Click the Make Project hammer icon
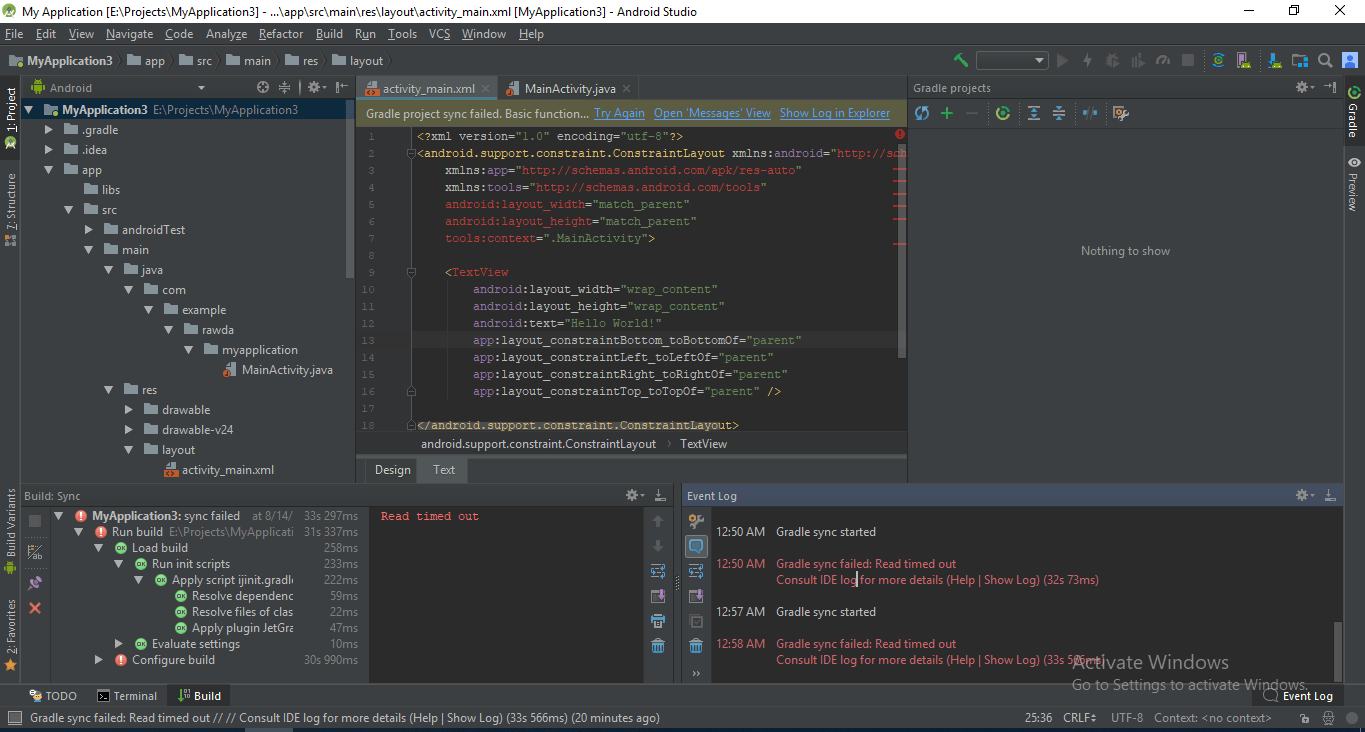The width and height of the screenshot is (1365, 732). 961,61
